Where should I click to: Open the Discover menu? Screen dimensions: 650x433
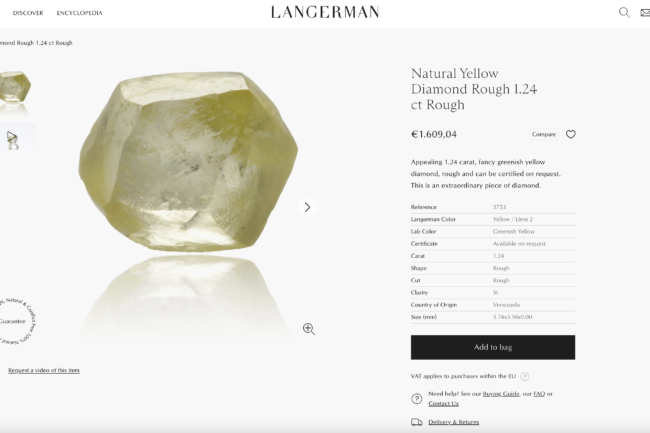coord(28,13)
